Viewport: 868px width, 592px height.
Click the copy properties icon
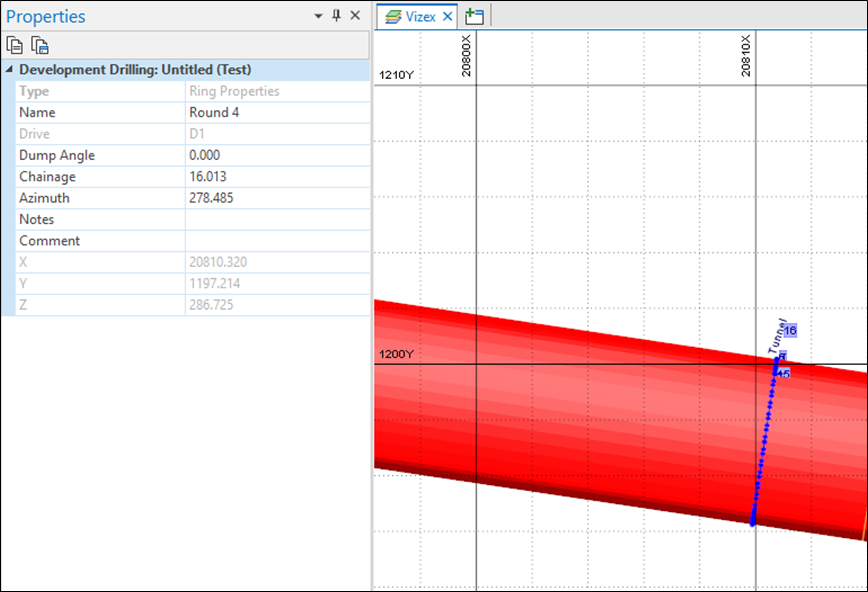(x=14, y=45)
